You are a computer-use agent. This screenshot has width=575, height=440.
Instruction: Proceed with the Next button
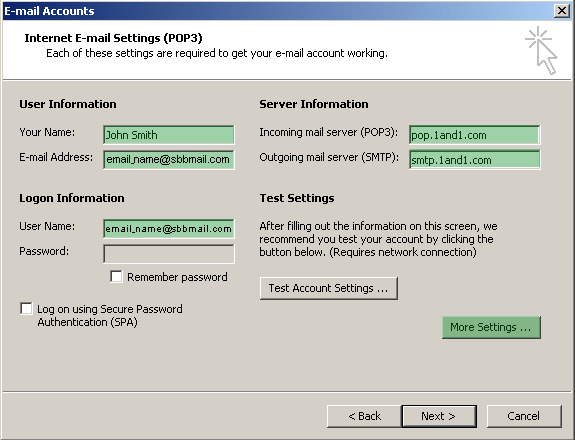(x=439, y=416)
